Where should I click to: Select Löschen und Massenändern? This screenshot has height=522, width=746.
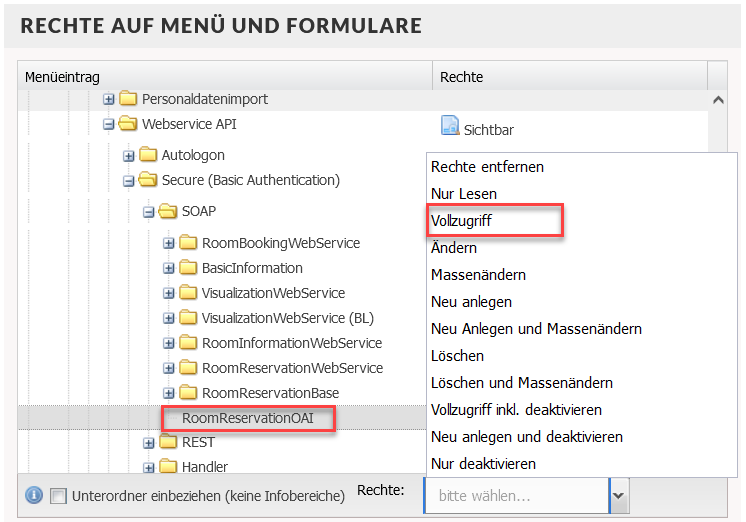click(x=581, y=383)
